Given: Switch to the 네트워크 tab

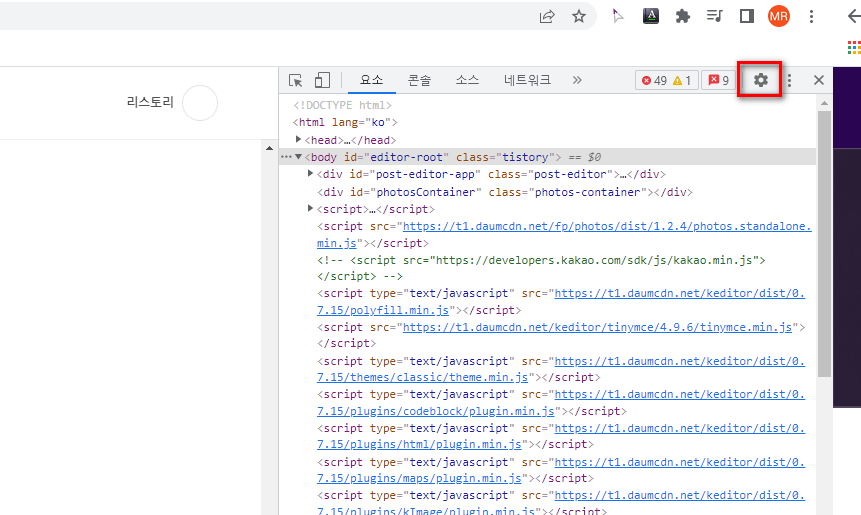Looking at the screenshot, I should pos(527,80).
